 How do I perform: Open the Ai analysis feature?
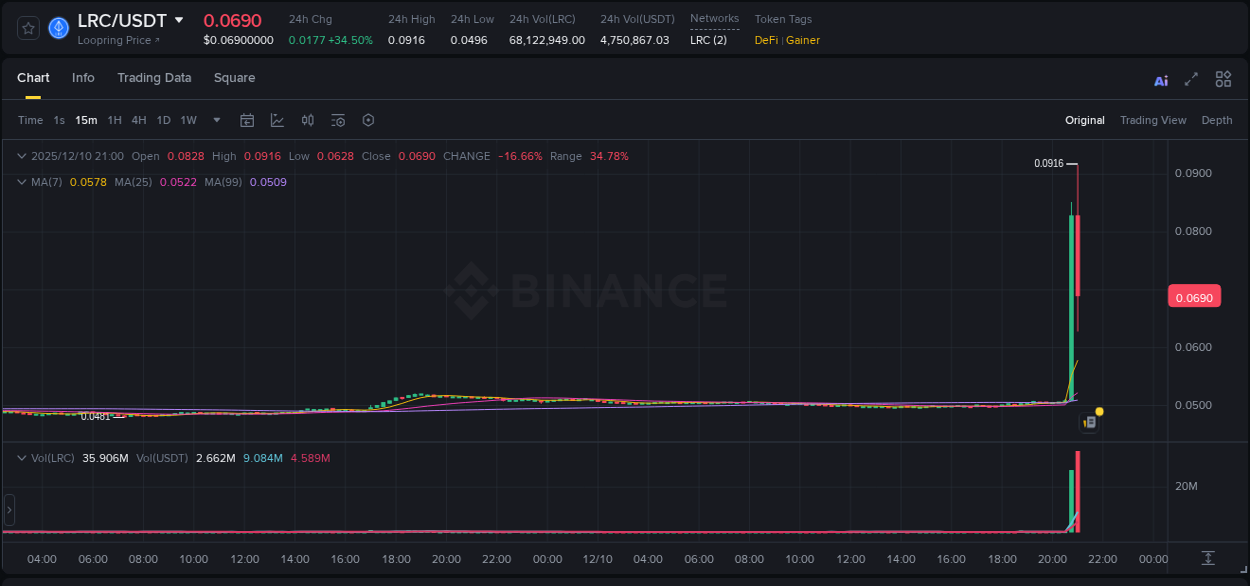pos(1160,79)
